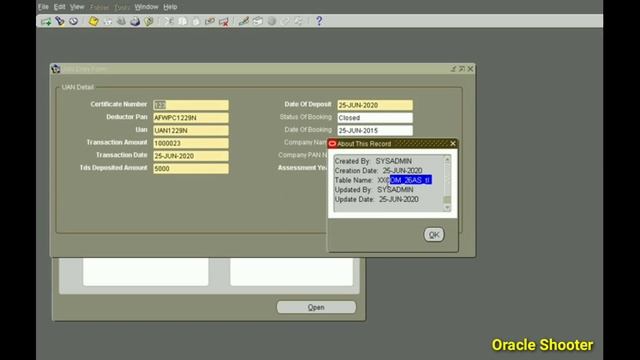
Task: Open the Window menu
Action: pos(146,7)
